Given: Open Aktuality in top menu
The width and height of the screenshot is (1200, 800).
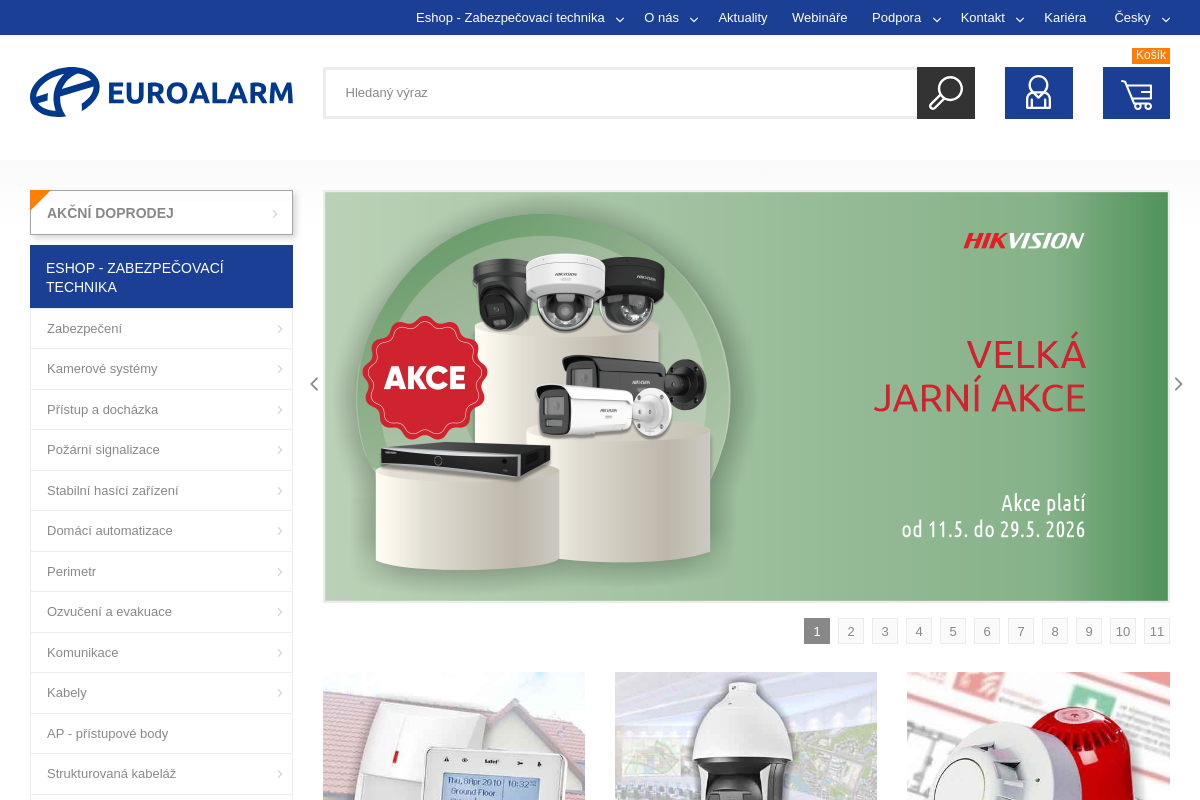Looking at the screenshot, I should coord(743,18).
